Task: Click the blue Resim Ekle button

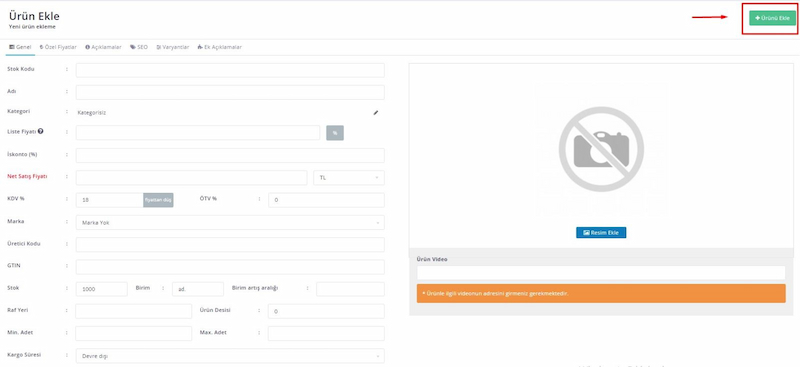Action: (x=601, y=232)
